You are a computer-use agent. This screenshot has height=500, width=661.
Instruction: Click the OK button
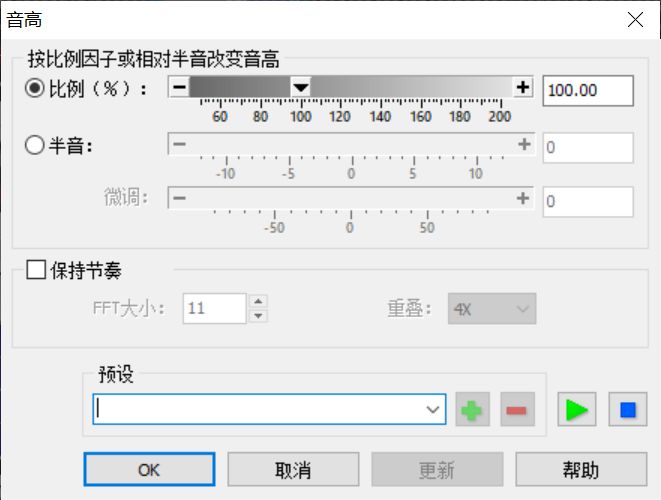(149, 470)
